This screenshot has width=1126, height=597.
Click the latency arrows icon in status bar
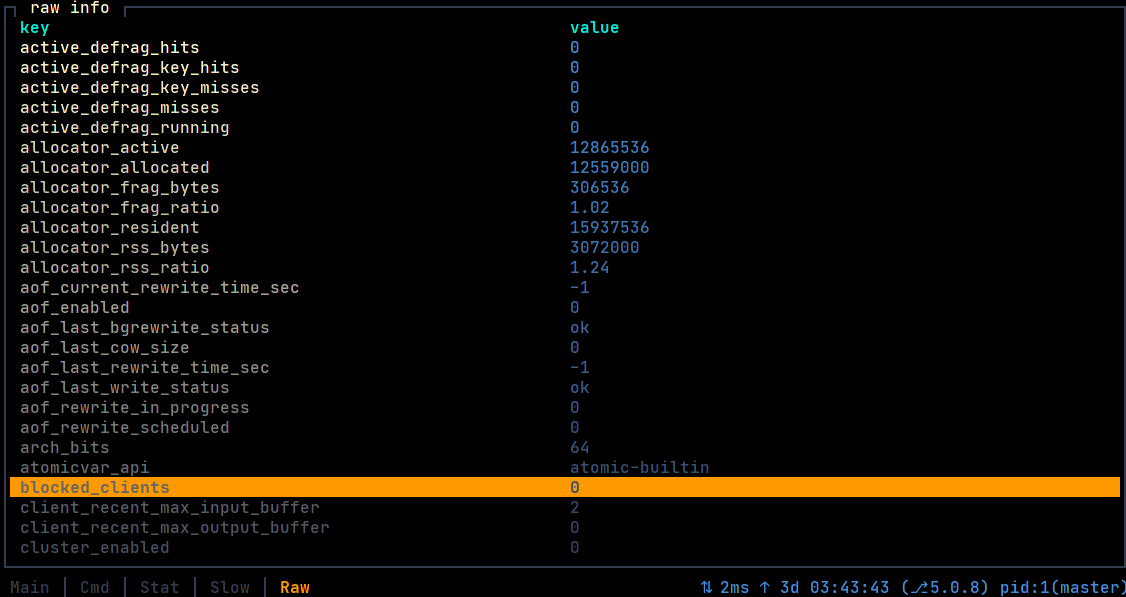tap(707, 588)
